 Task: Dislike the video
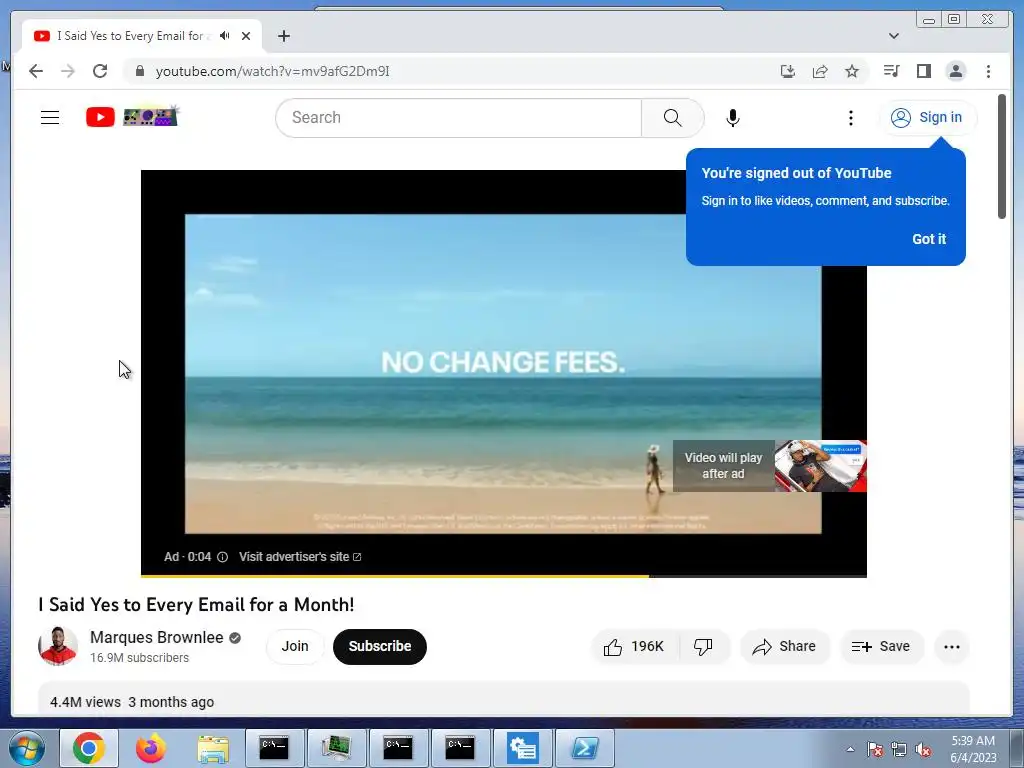[703, 647]
